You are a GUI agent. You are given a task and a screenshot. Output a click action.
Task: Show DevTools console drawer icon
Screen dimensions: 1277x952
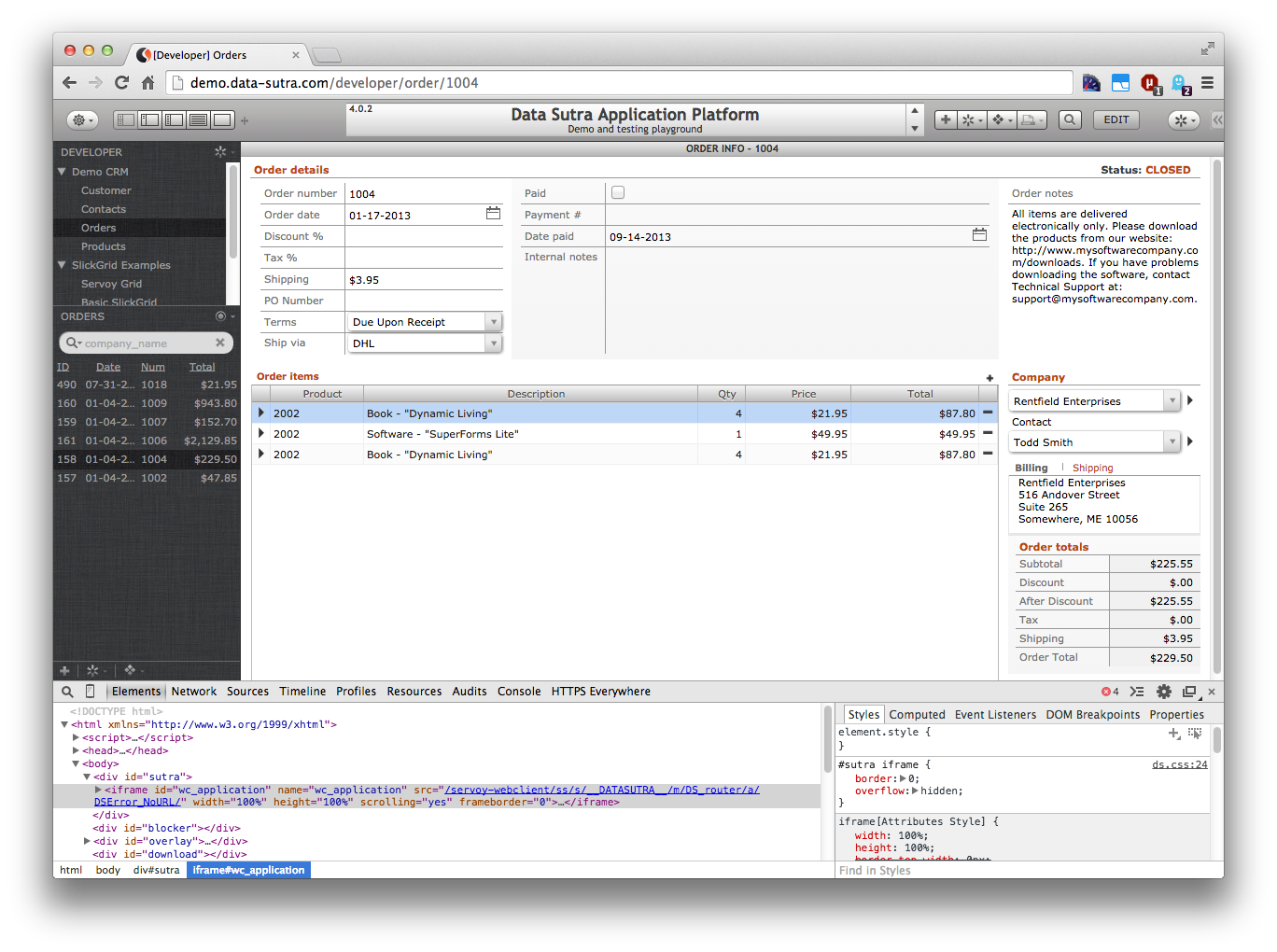tap(1137, 692)
